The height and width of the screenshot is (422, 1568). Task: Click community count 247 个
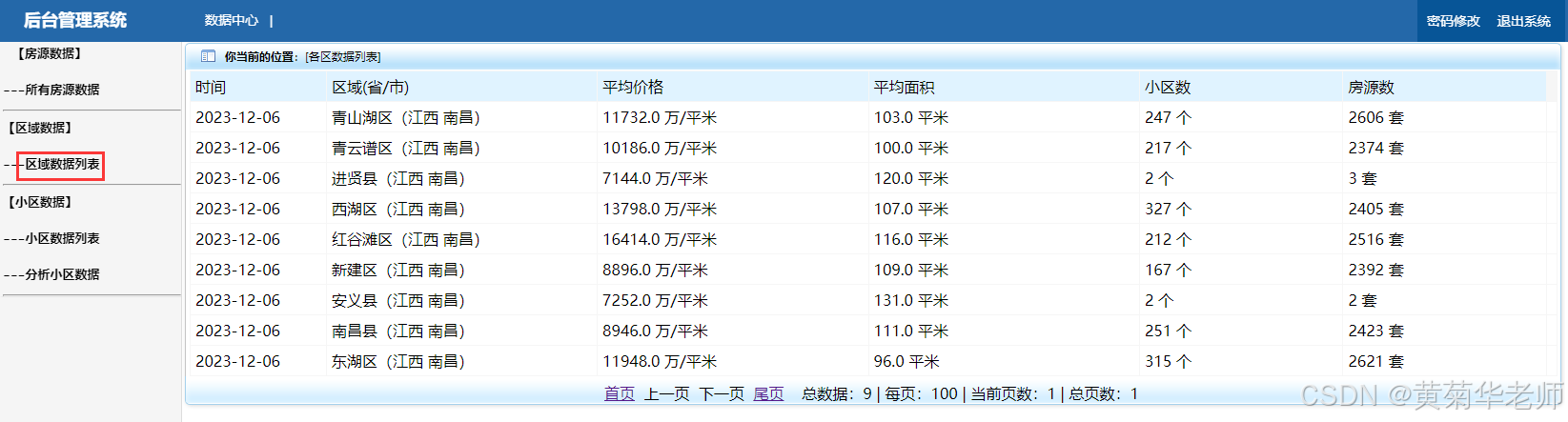pyautogui.click(x=1169, y=117)
